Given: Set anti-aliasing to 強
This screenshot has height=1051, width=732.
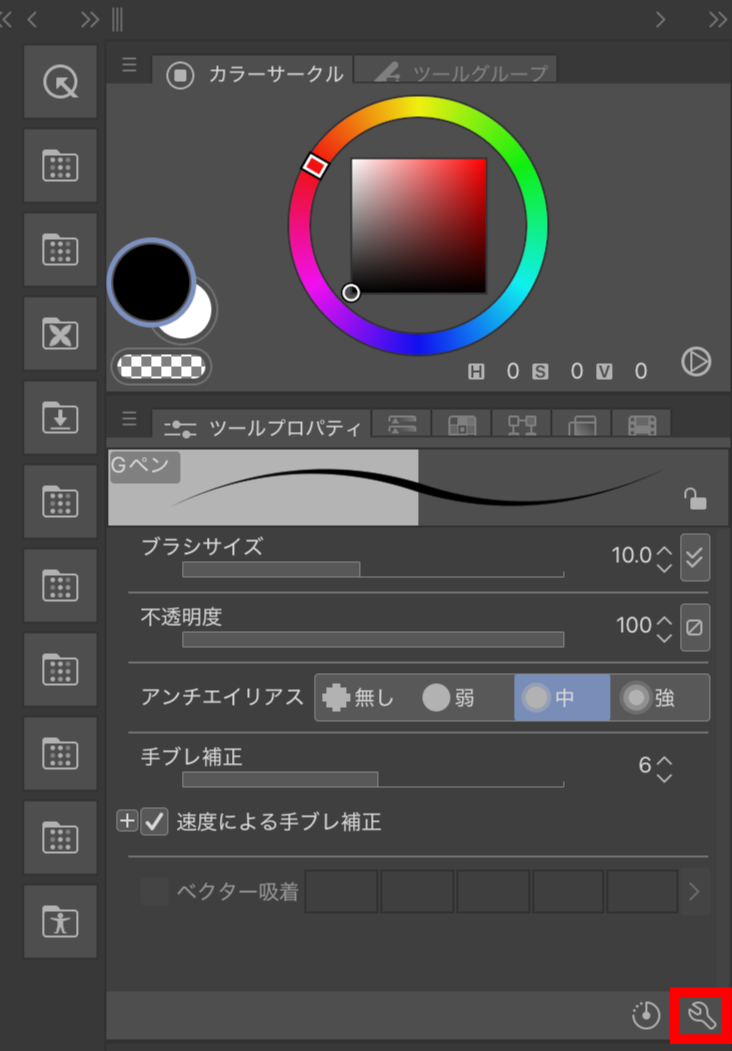Looking at the screenshot, I should pyautogui.click(x=660, y=698).
